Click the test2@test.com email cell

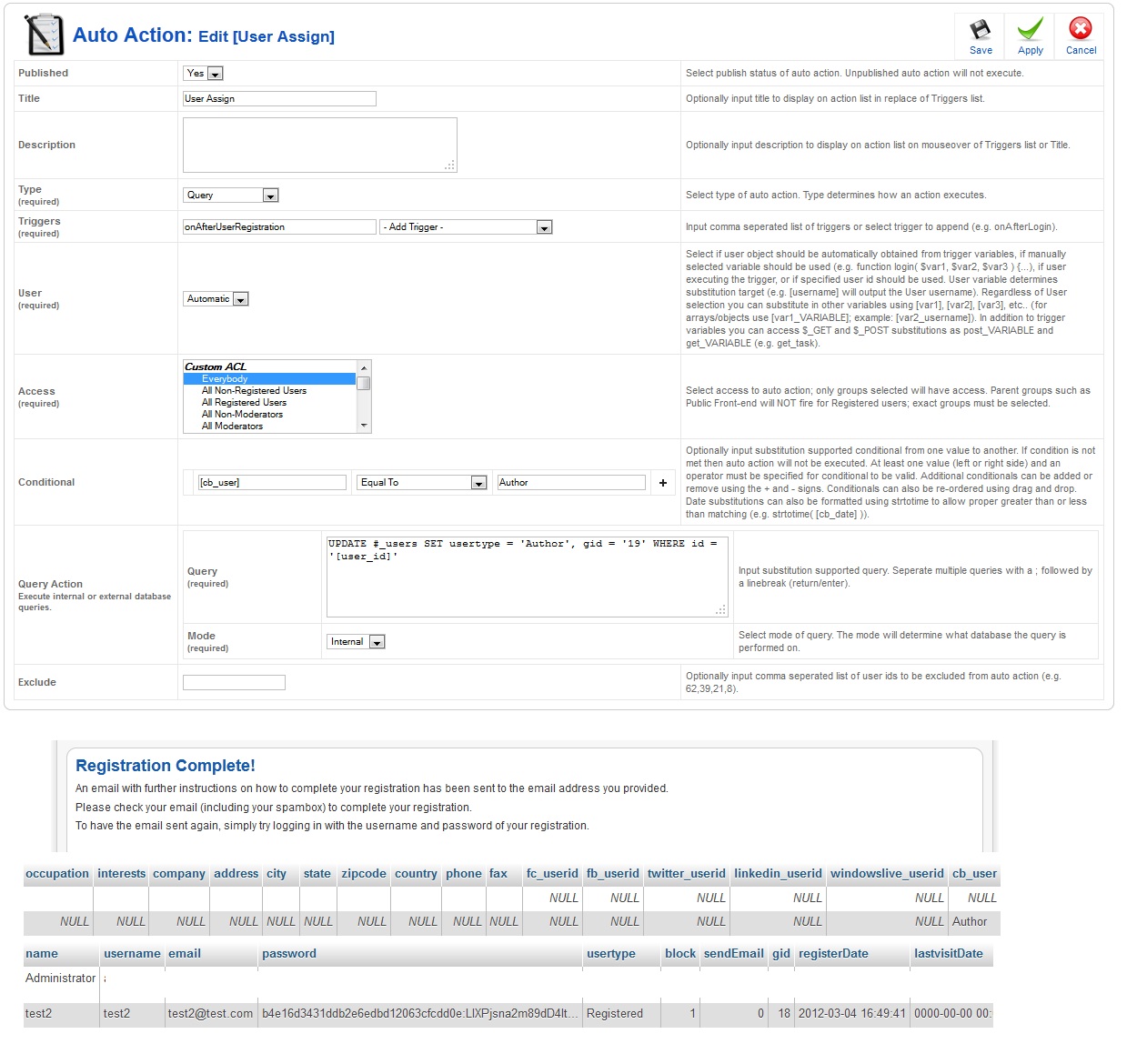pyautogui.click(x=211, y=1014)
